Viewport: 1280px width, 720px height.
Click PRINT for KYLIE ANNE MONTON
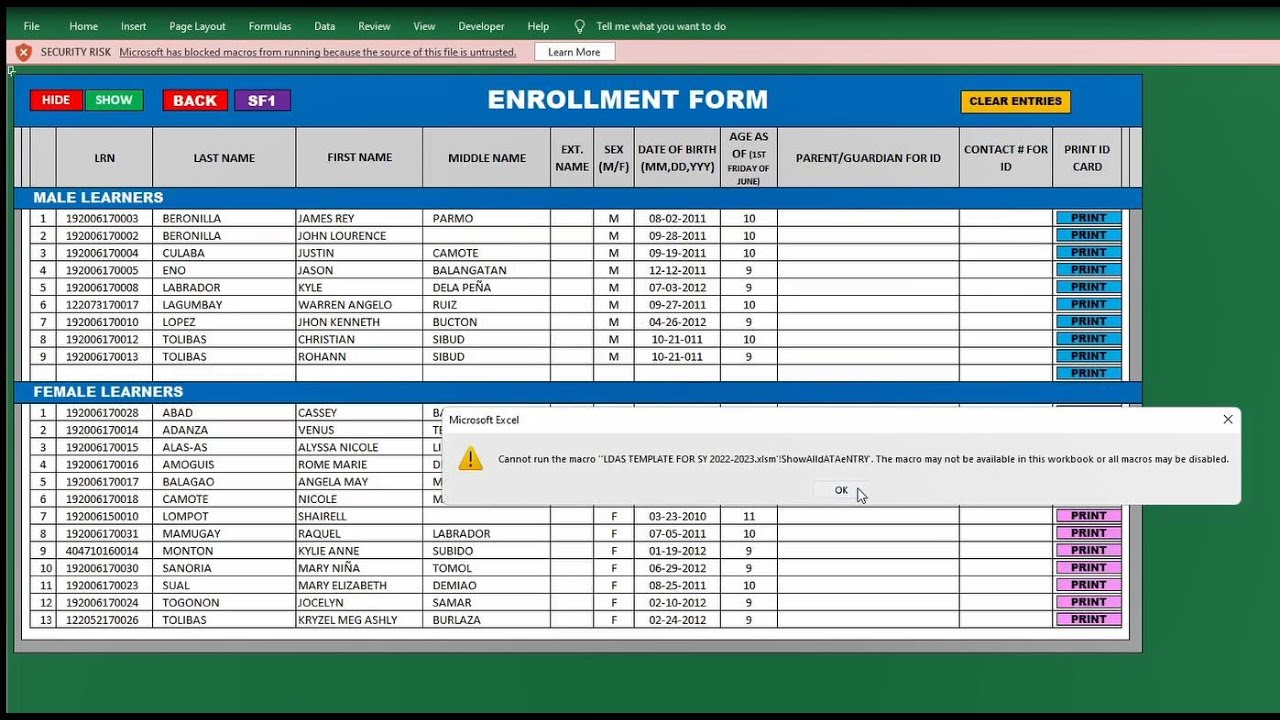pyautogui.click(x=1088, y=550)
